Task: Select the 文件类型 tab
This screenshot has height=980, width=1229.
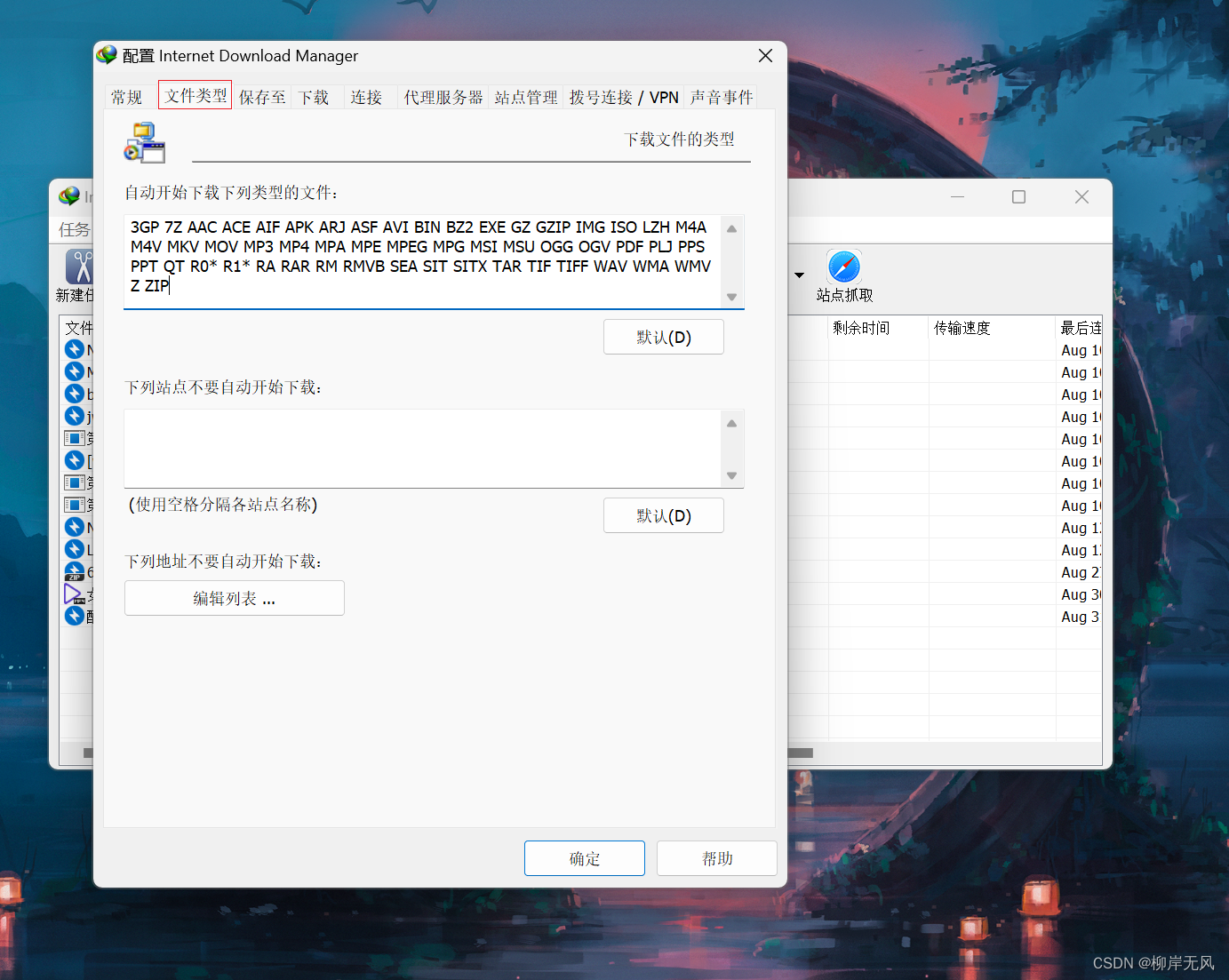Action: coord(196,95)
